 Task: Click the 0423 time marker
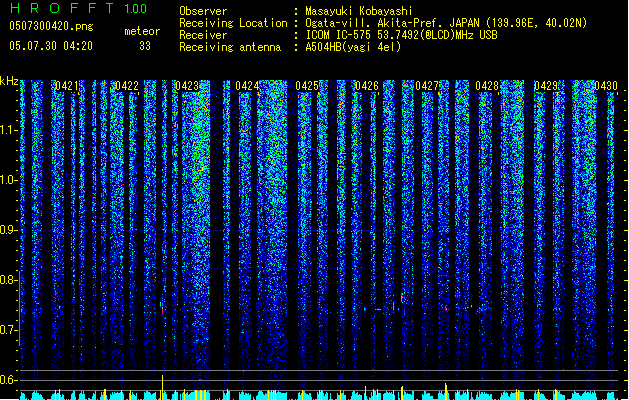tap(187, 86)
